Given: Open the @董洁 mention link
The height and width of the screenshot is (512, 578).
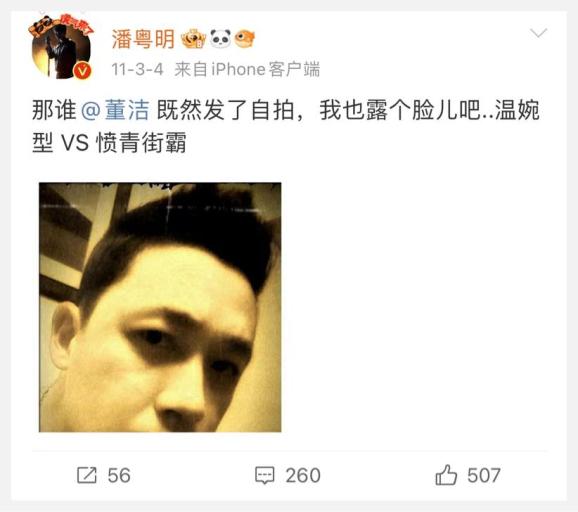Looking at the screenshot, I should tap(115, 110).
